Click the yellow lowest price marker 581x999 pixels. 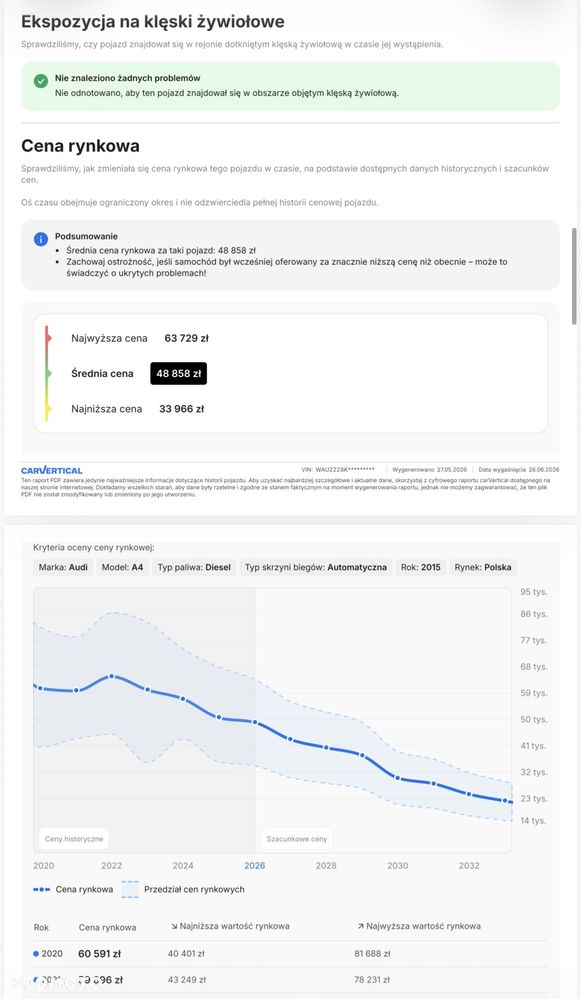pos(48,409)
